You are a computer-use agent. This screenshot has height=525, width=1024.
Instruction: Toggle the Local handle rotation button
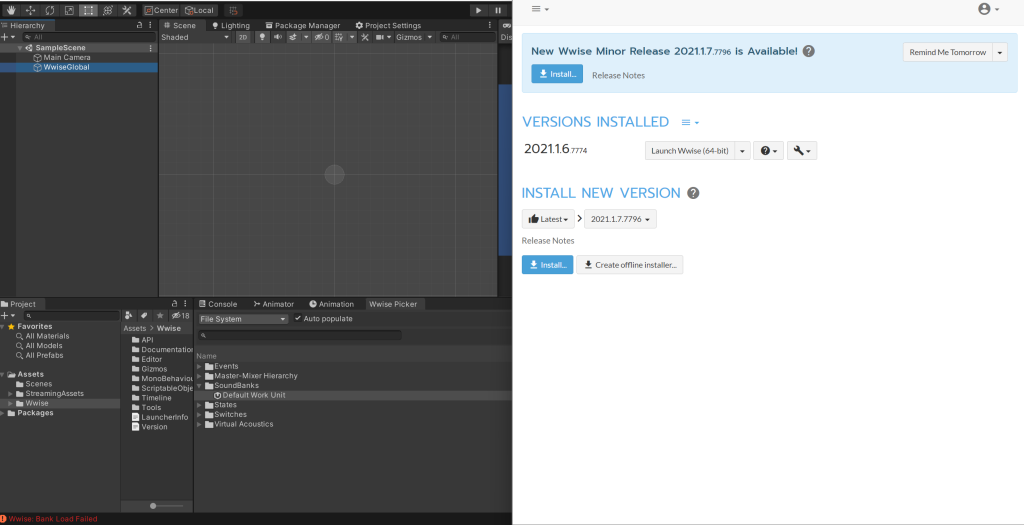(199, 10)
